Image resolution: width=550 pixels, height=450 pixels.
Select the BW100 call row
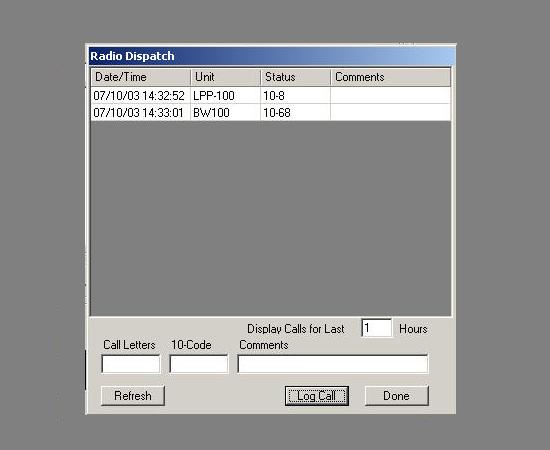click(271, 113)
